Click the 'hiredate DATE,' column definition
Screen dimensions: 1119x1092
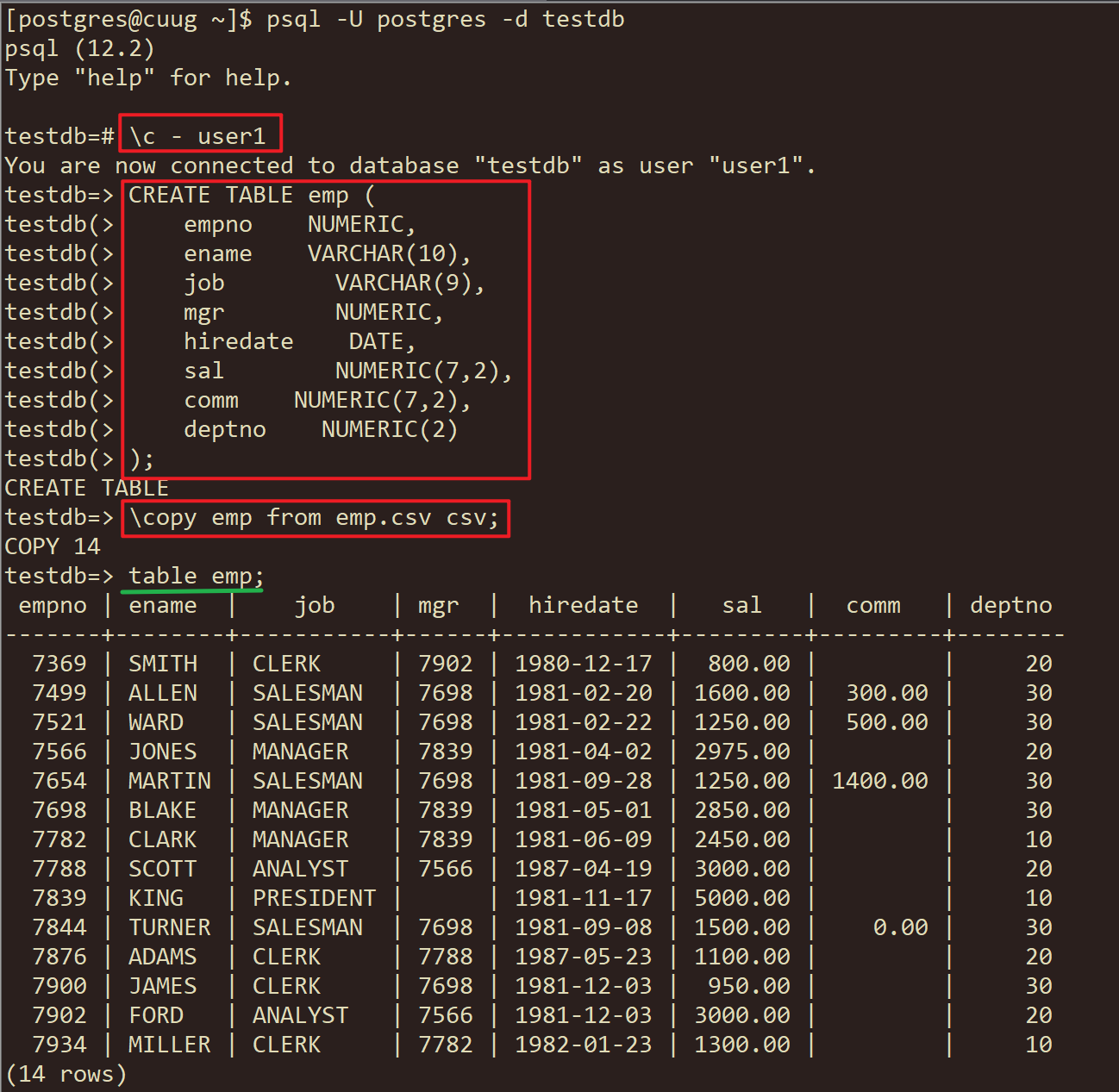pos(300,341)
